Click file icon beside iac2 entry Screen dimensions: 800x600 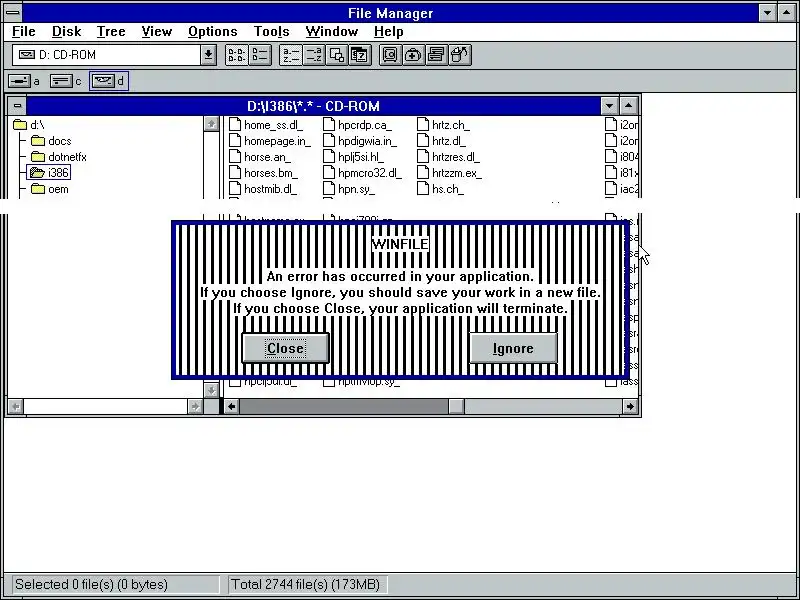click(611, 188)
